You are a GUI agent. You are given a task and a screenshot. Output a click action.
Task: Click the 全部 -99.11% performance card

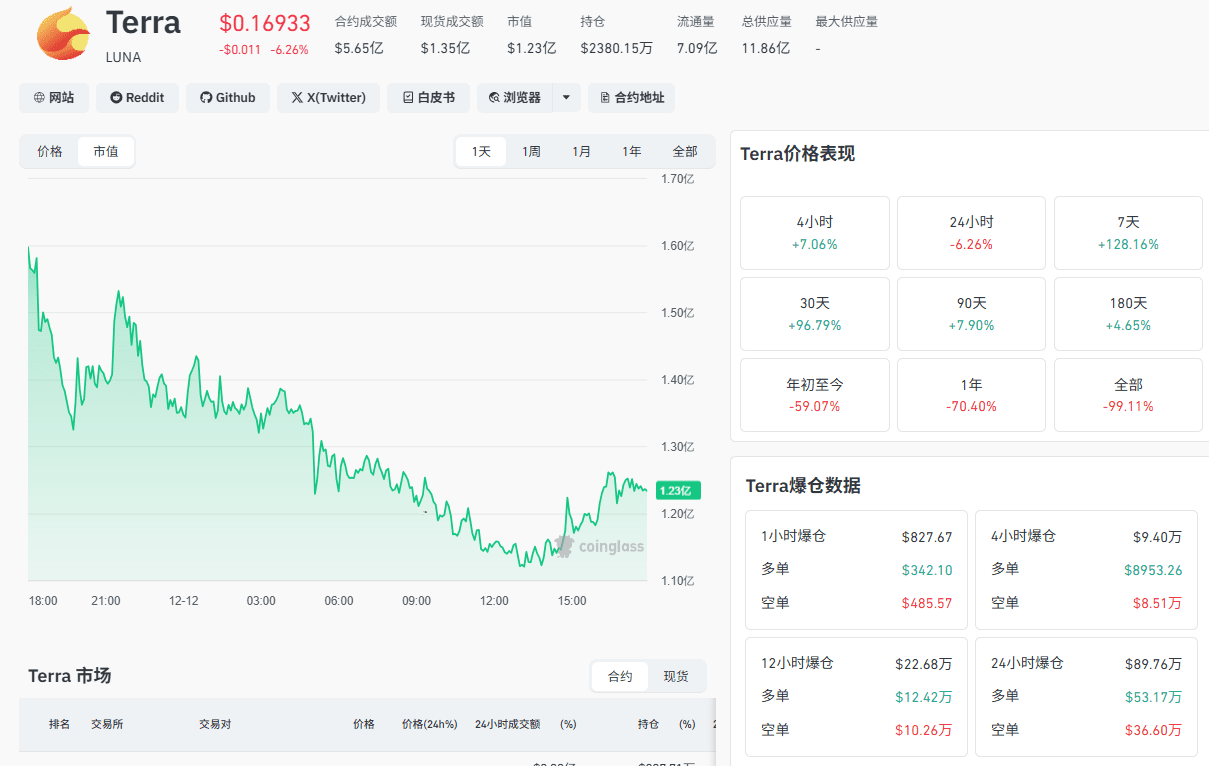pos(1128,395)
